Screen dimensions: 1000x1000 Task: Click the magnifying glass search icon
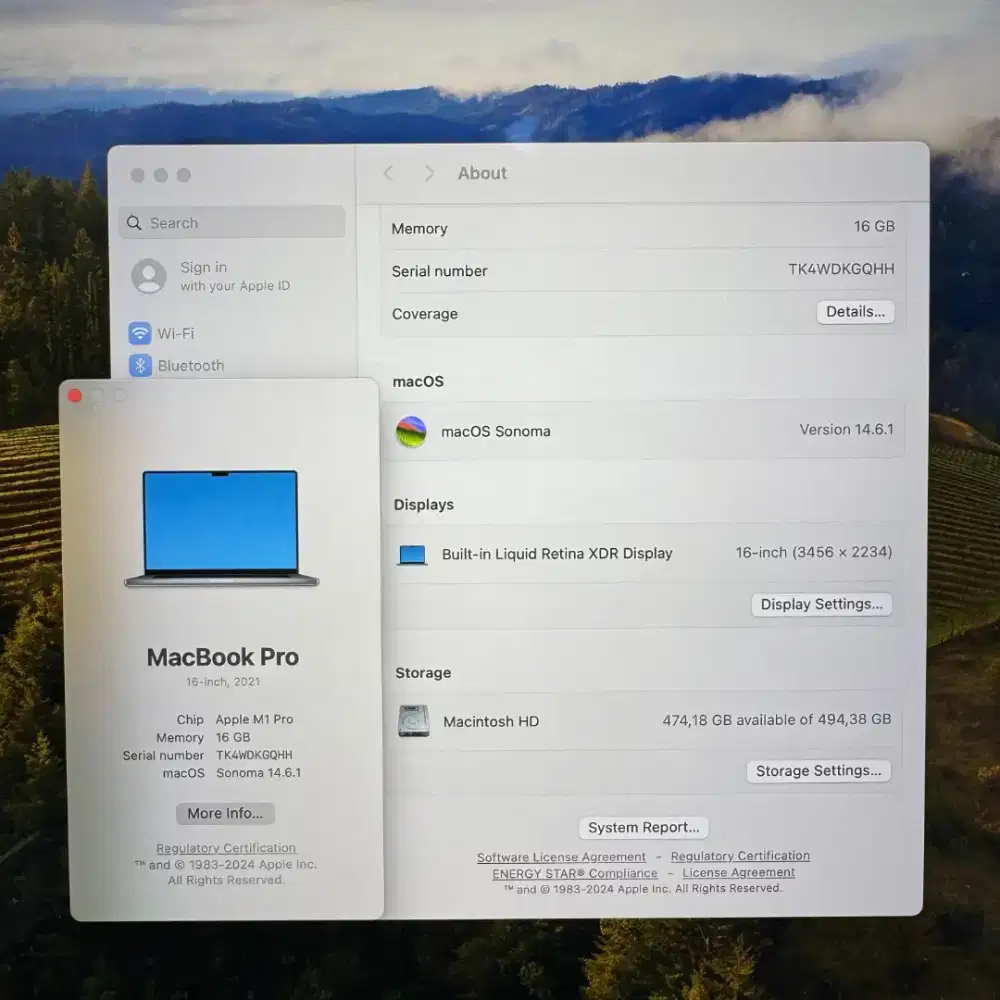coord(135,222)
